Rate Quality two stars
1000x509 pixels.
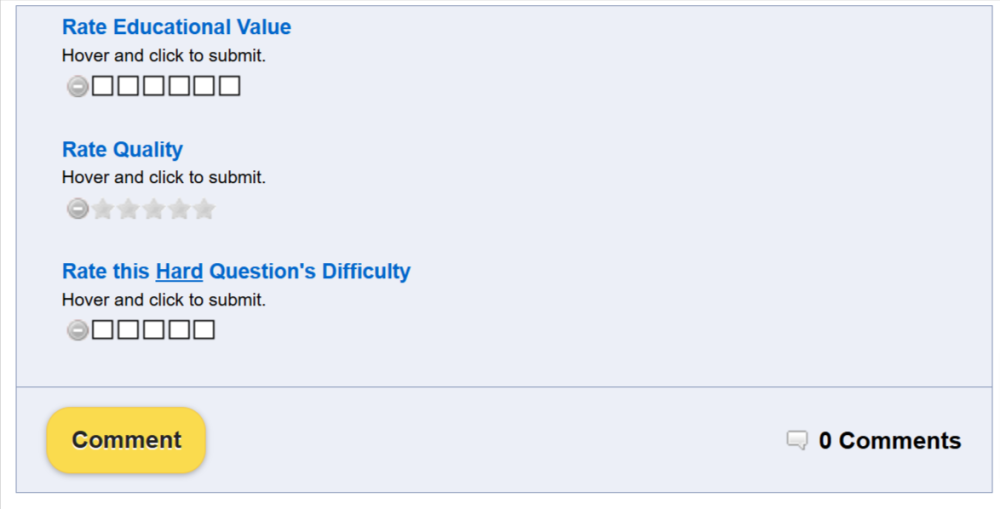point(128,209)
